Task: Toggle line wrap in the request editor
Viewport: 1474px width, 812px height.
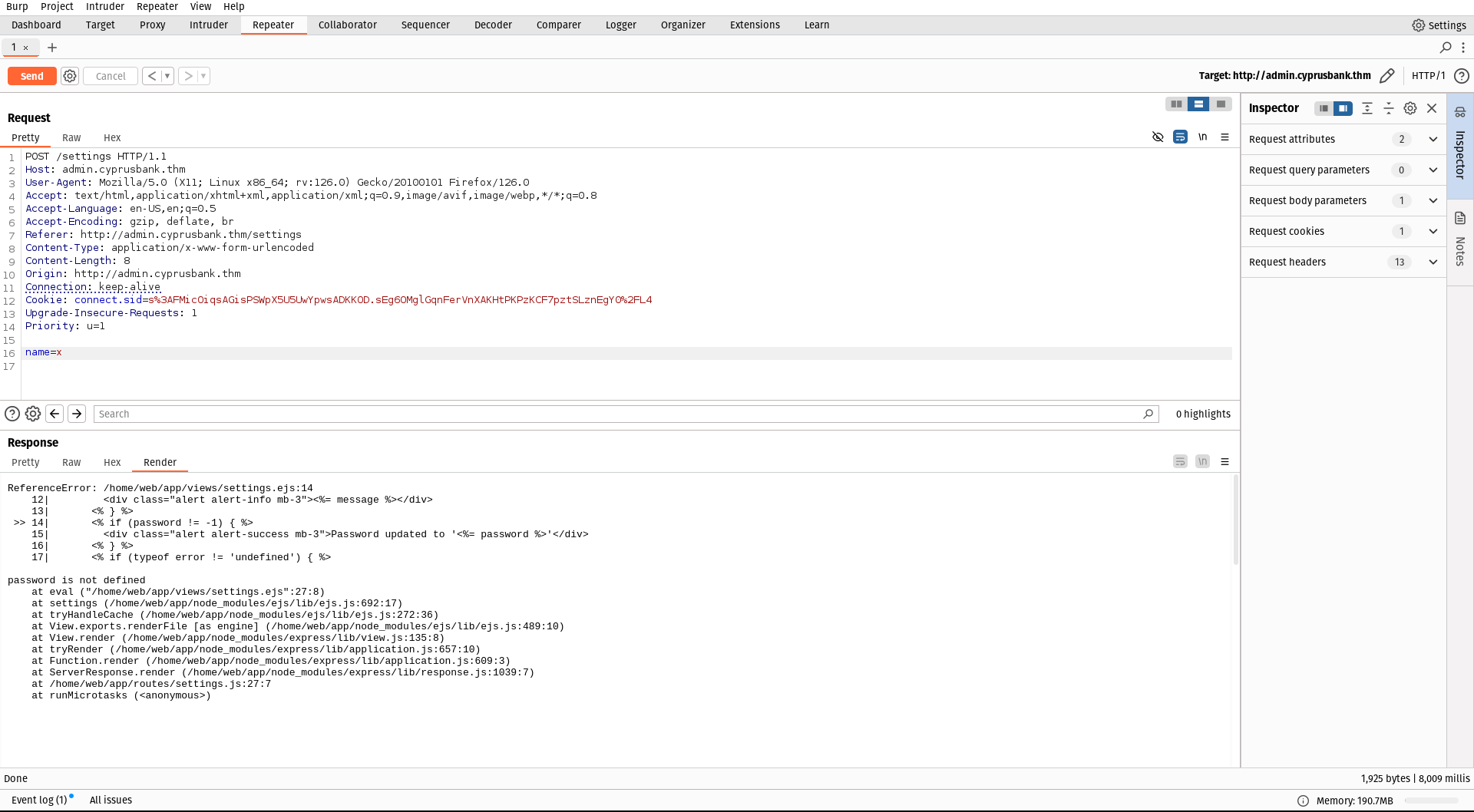Action: [1180, 137]
